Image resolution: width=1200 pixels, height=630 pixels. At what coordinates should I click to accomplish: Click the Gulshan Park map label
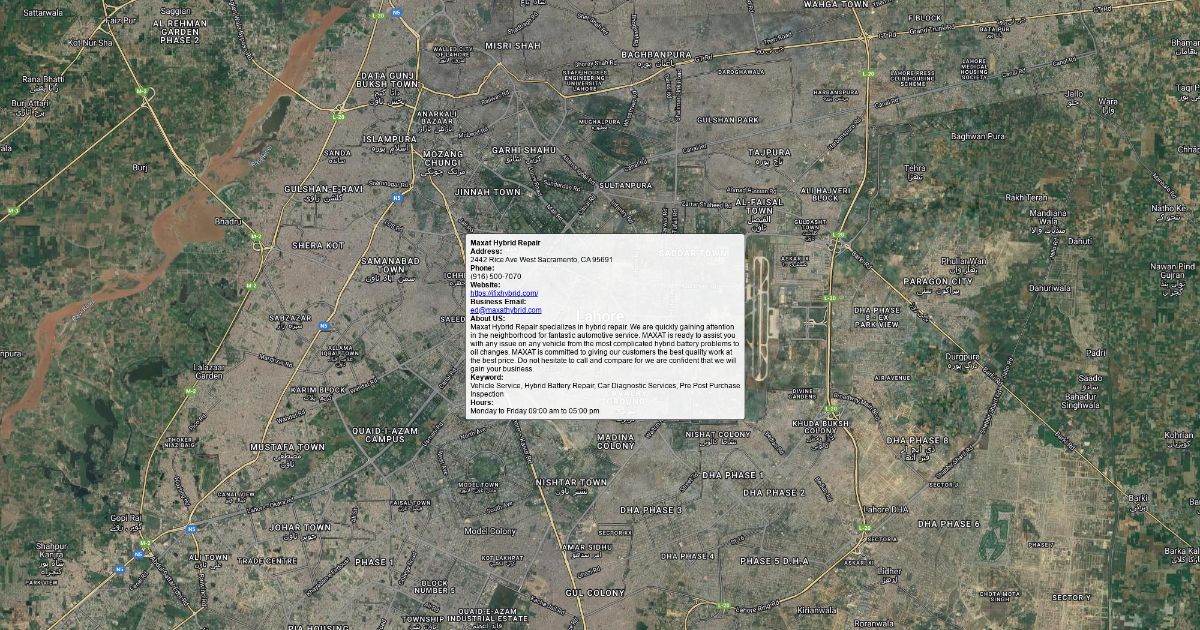pos(728,120)
